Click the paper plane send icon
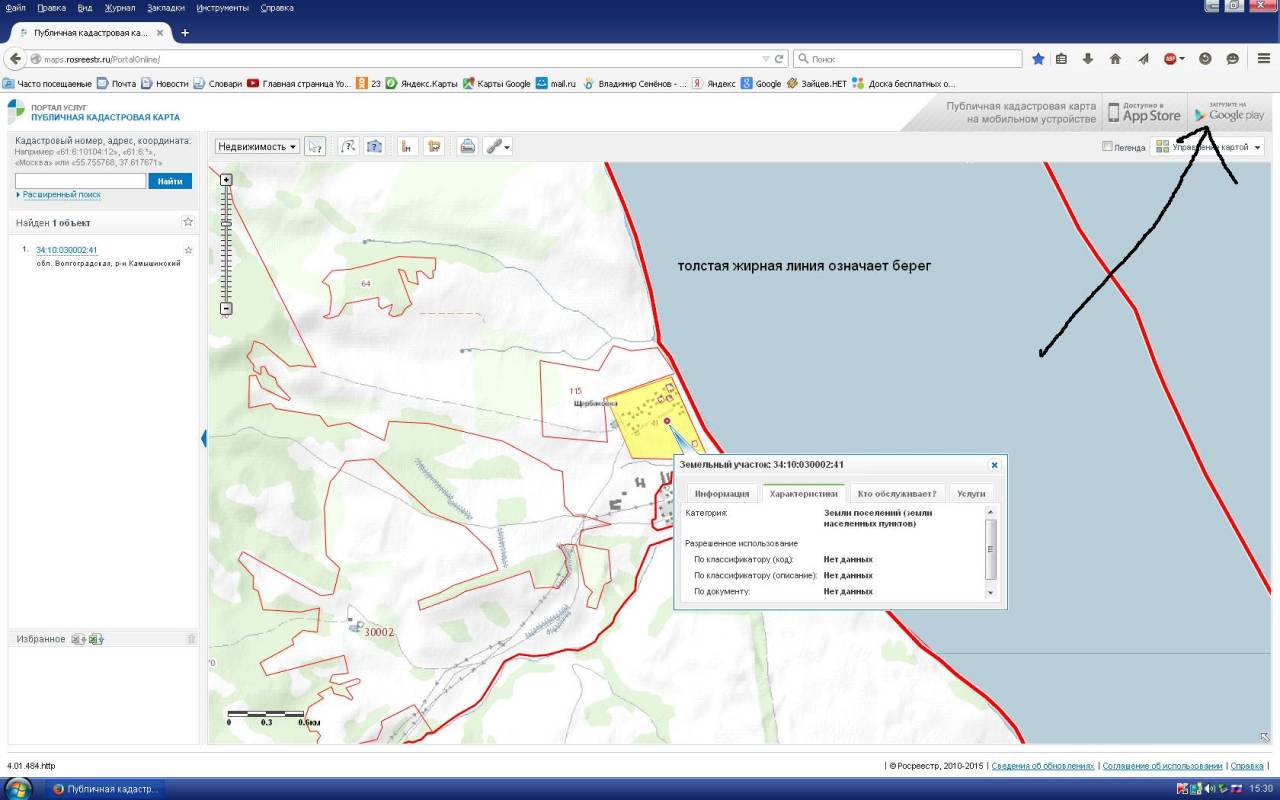Screen dimensions: 1280x800 1143,59
